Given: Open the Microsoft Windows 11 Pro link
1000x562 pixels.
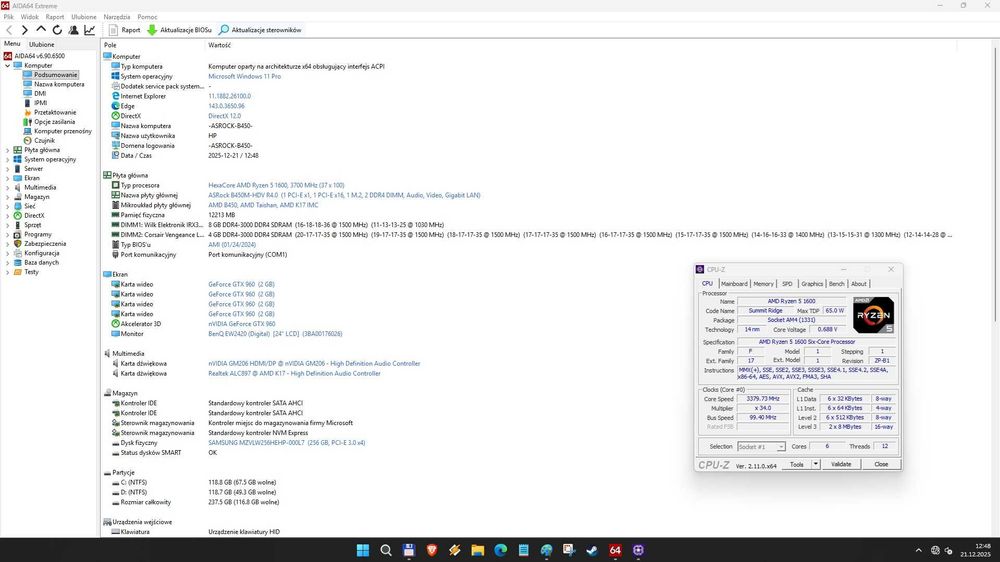Looking at the screenshot, I should coord(244,76).
